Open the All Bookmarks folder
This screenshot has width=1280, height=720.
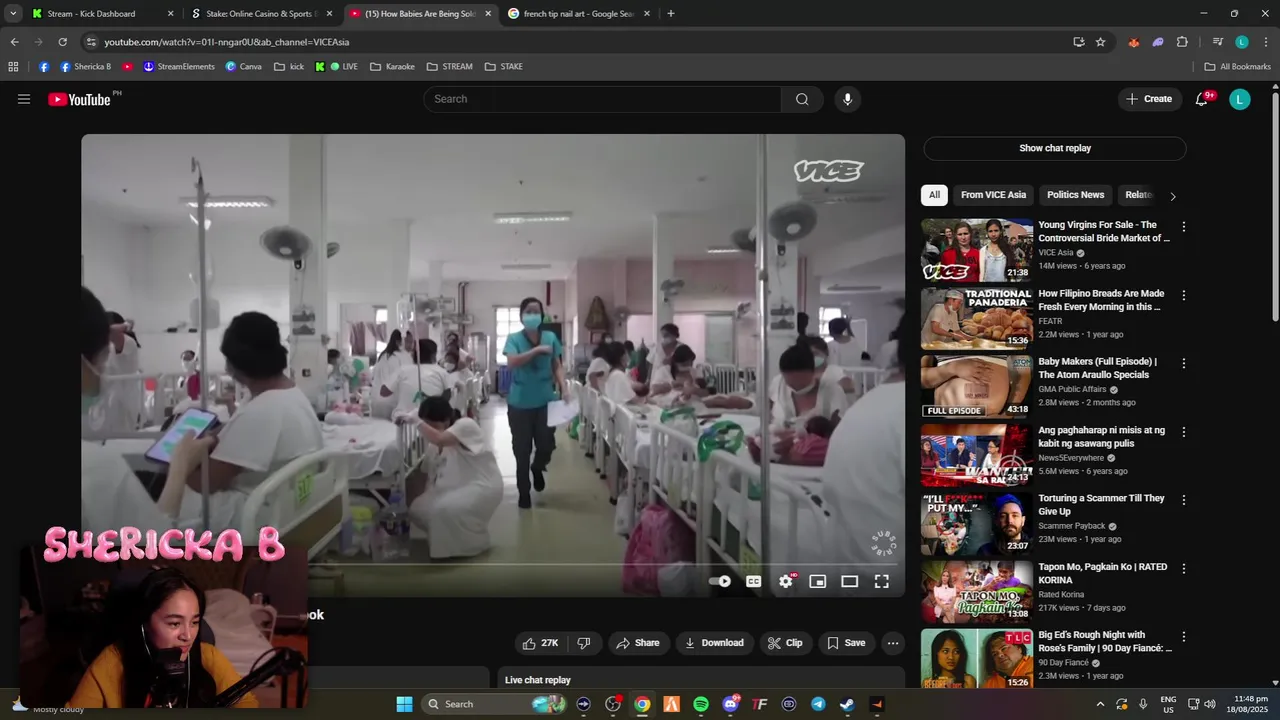1238,67
